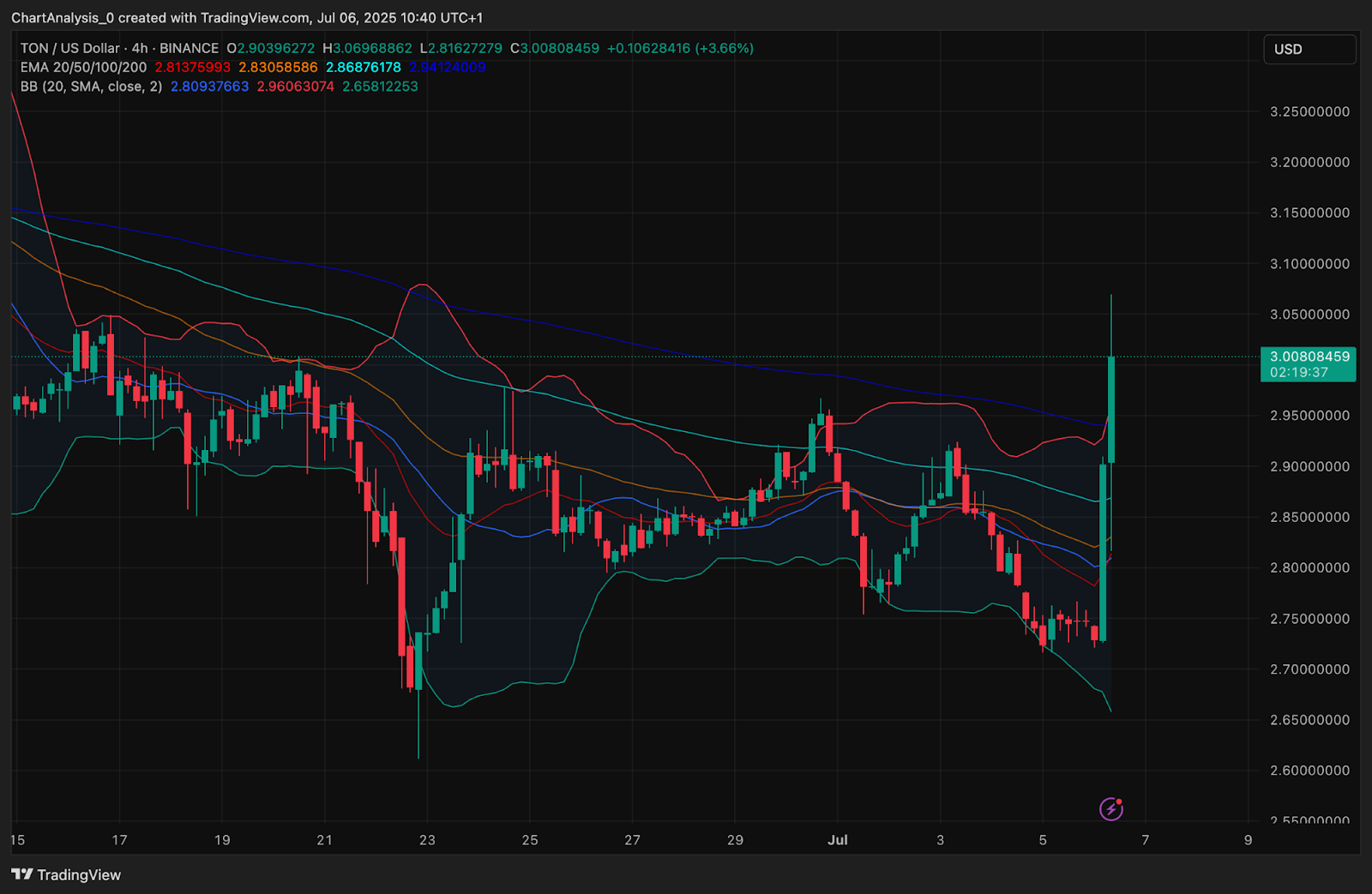Click the high value H3.06968862 in the legend
The height and width of the screenshot is (894, 1372).
(x=368, y=48)
